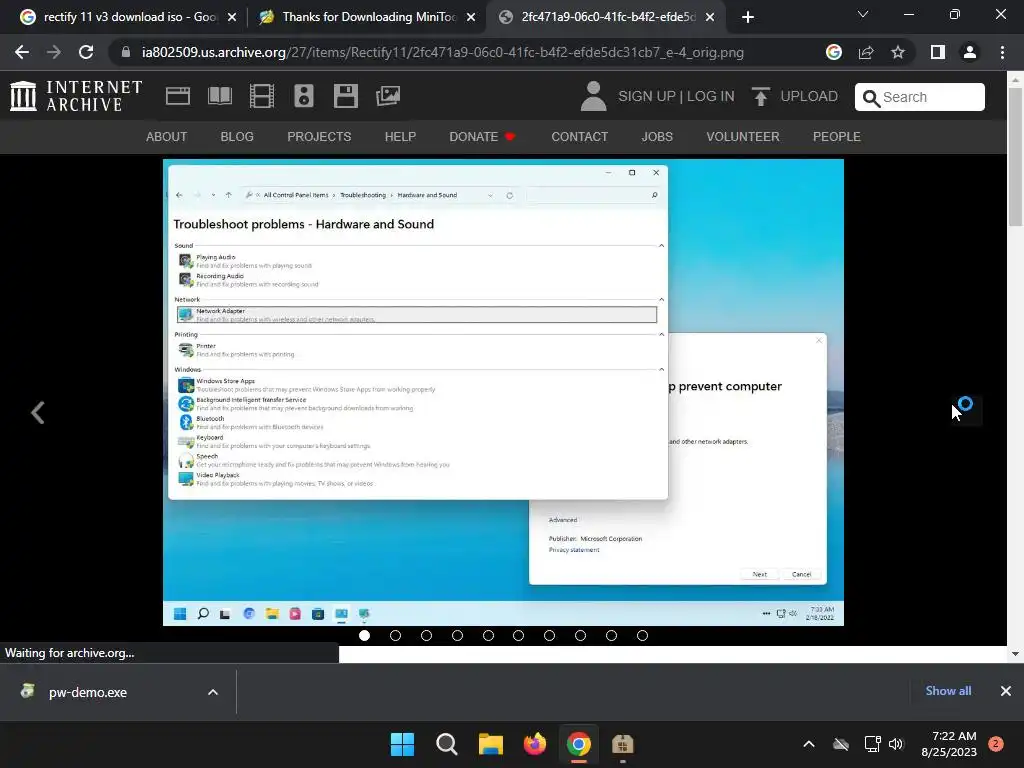Launch Firefox from the taskbar
This screenshot has width=1024, height=768.
coord(535,744)
